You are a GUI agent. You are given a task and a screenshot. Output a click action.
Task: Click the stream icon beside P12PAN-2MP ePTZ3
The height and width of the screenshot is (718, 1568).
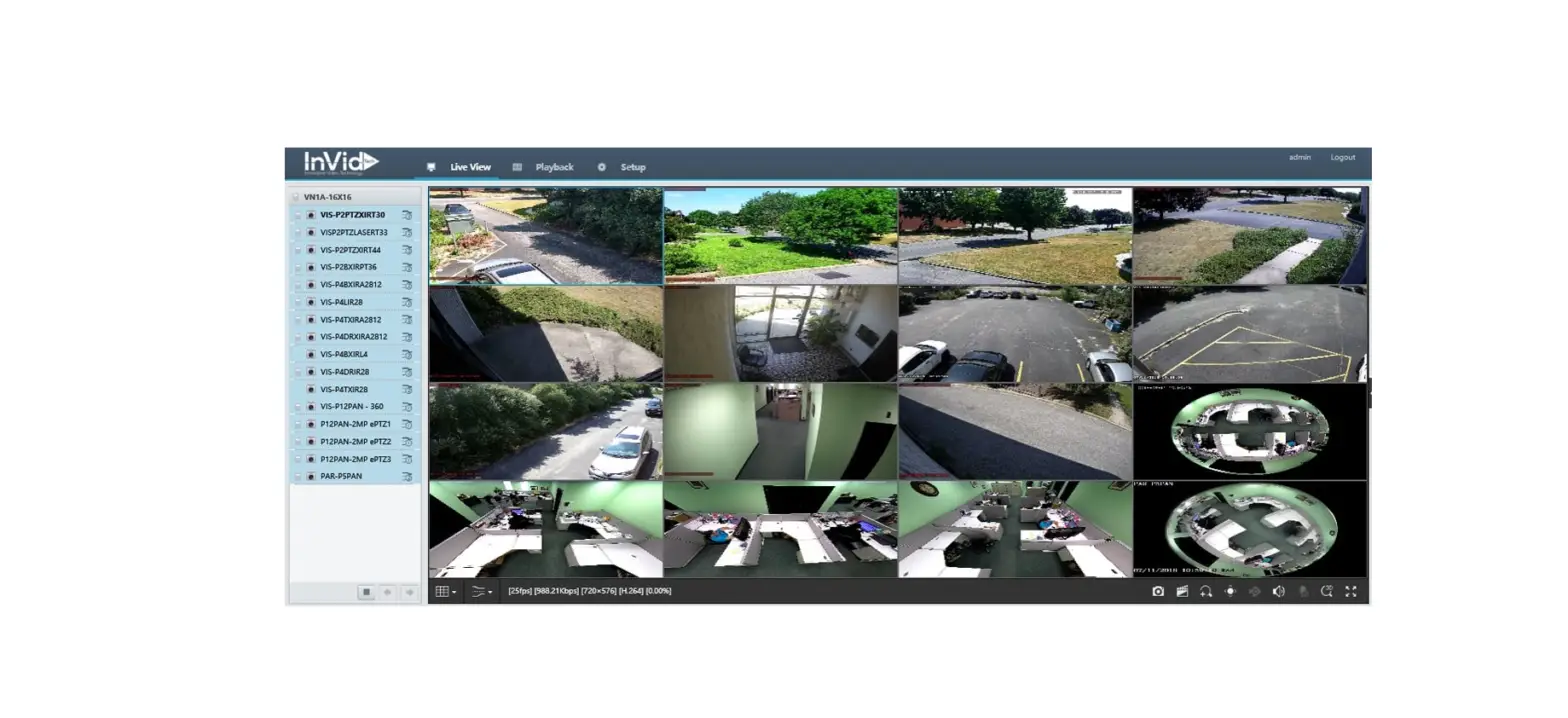click(407, 459)
